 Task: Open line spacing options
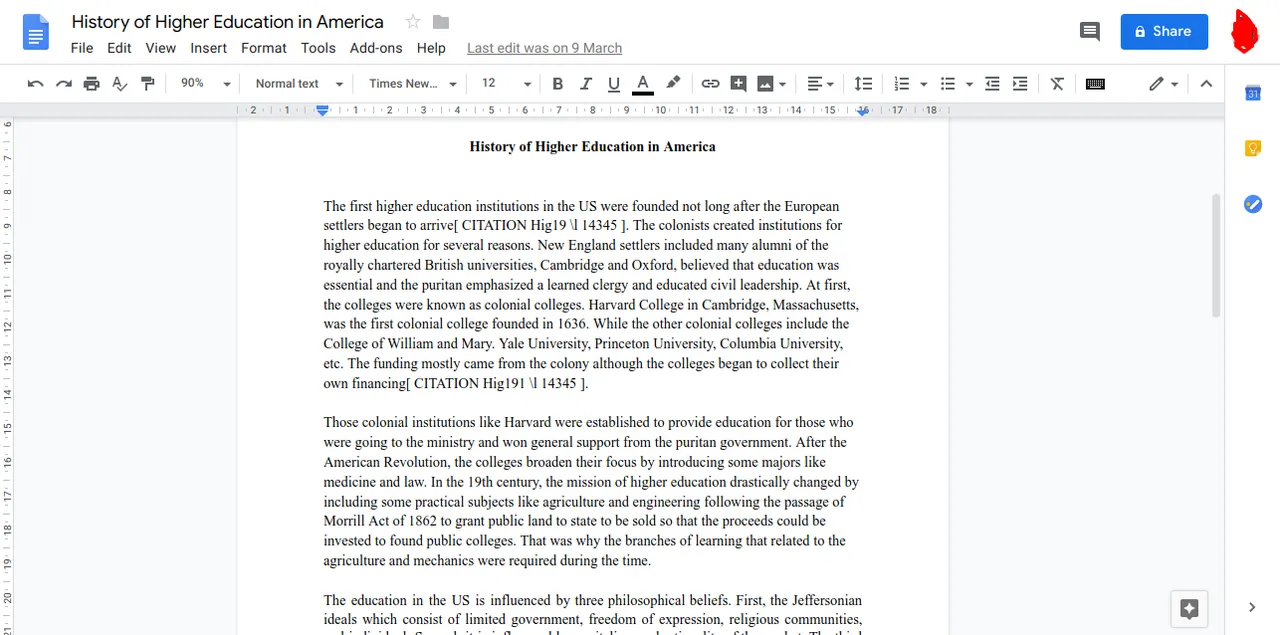pos(863,84)
